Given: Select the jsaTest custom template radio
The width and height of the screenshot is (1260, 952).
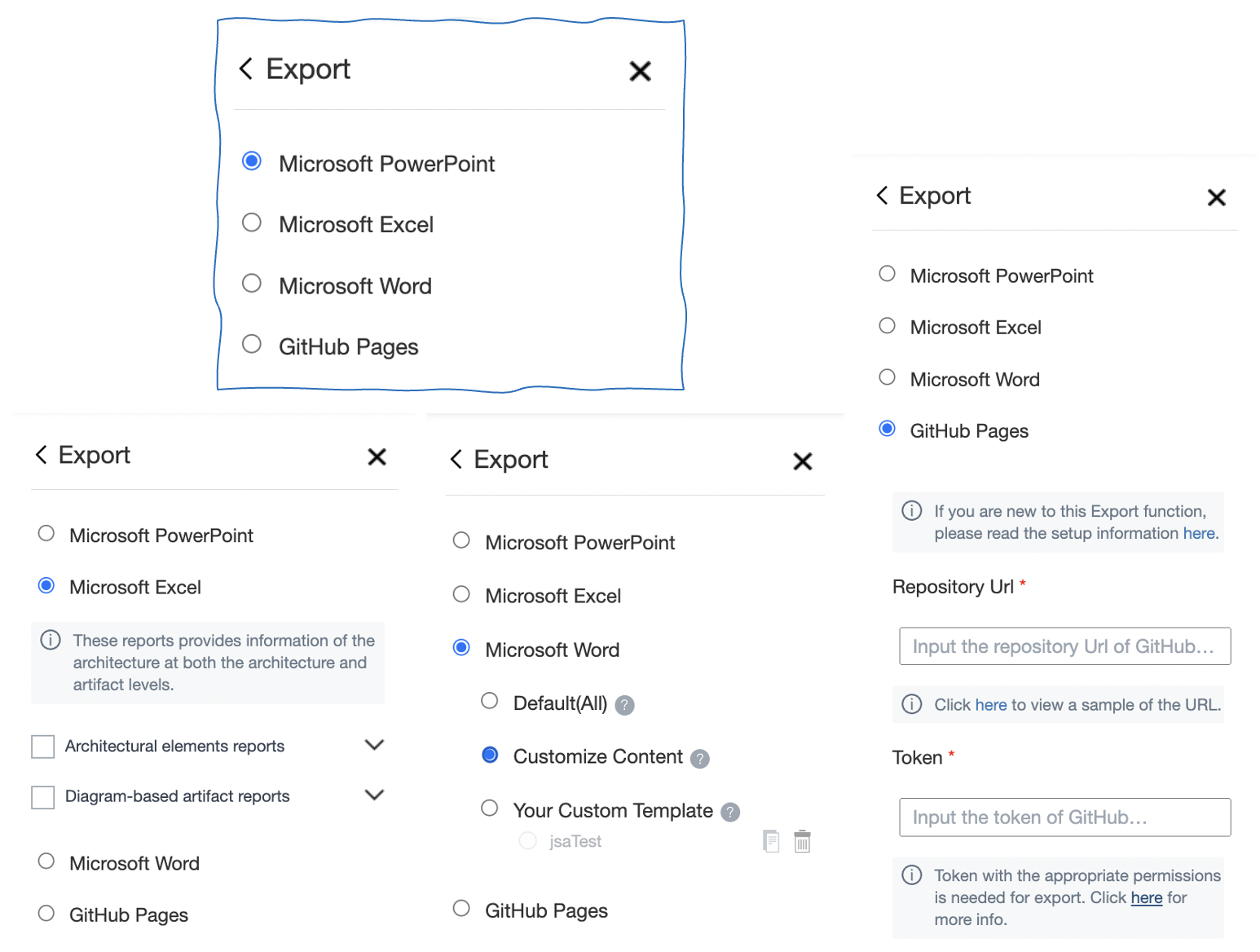Looking at the screenshot, I should tap(528, 840).
